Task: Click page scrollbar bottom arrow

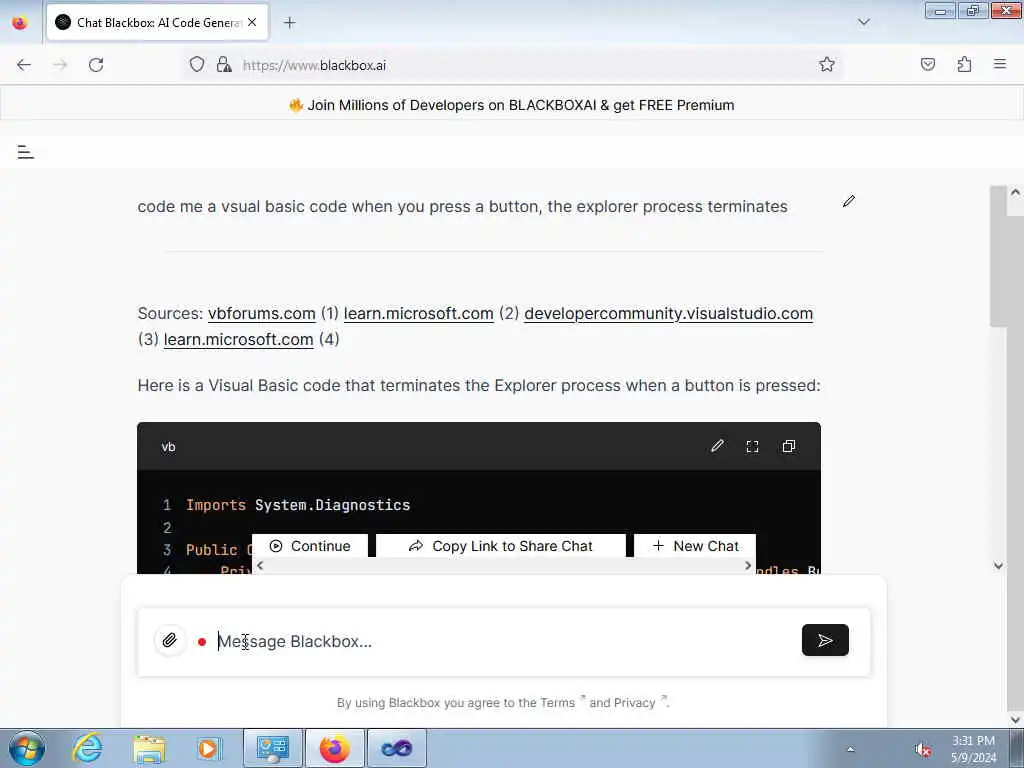Action: [x=1015, y=719]
